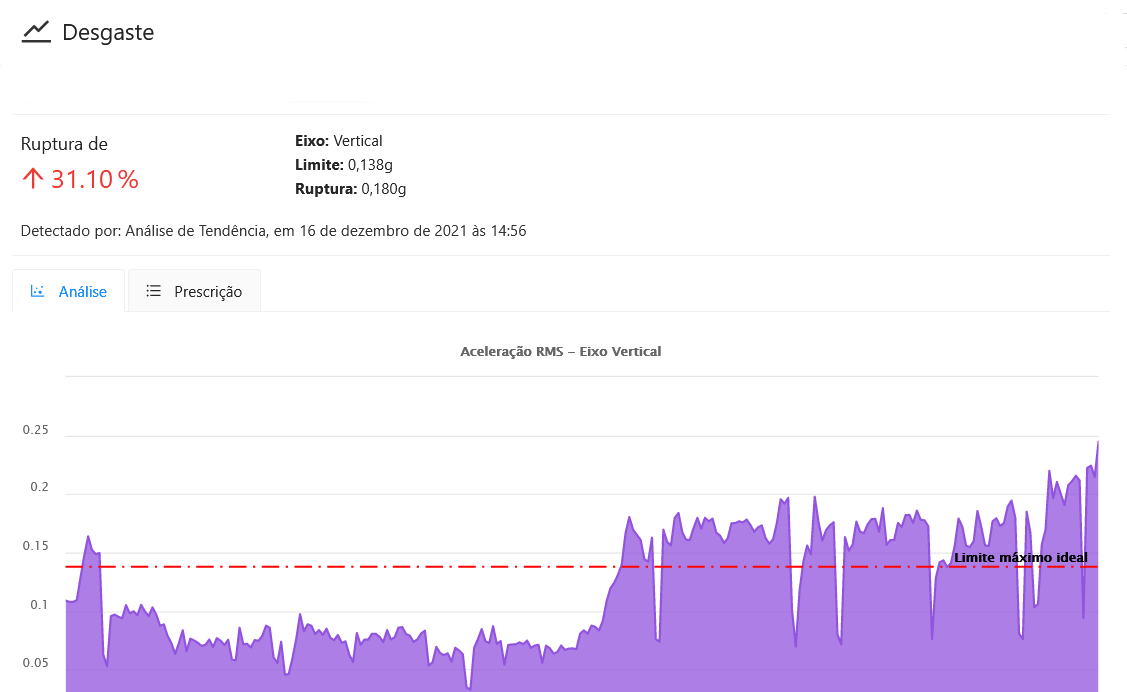1127x692 pixels.
Task: Click the 31.10 % rupture value
Action: click(x=94, y=179)
